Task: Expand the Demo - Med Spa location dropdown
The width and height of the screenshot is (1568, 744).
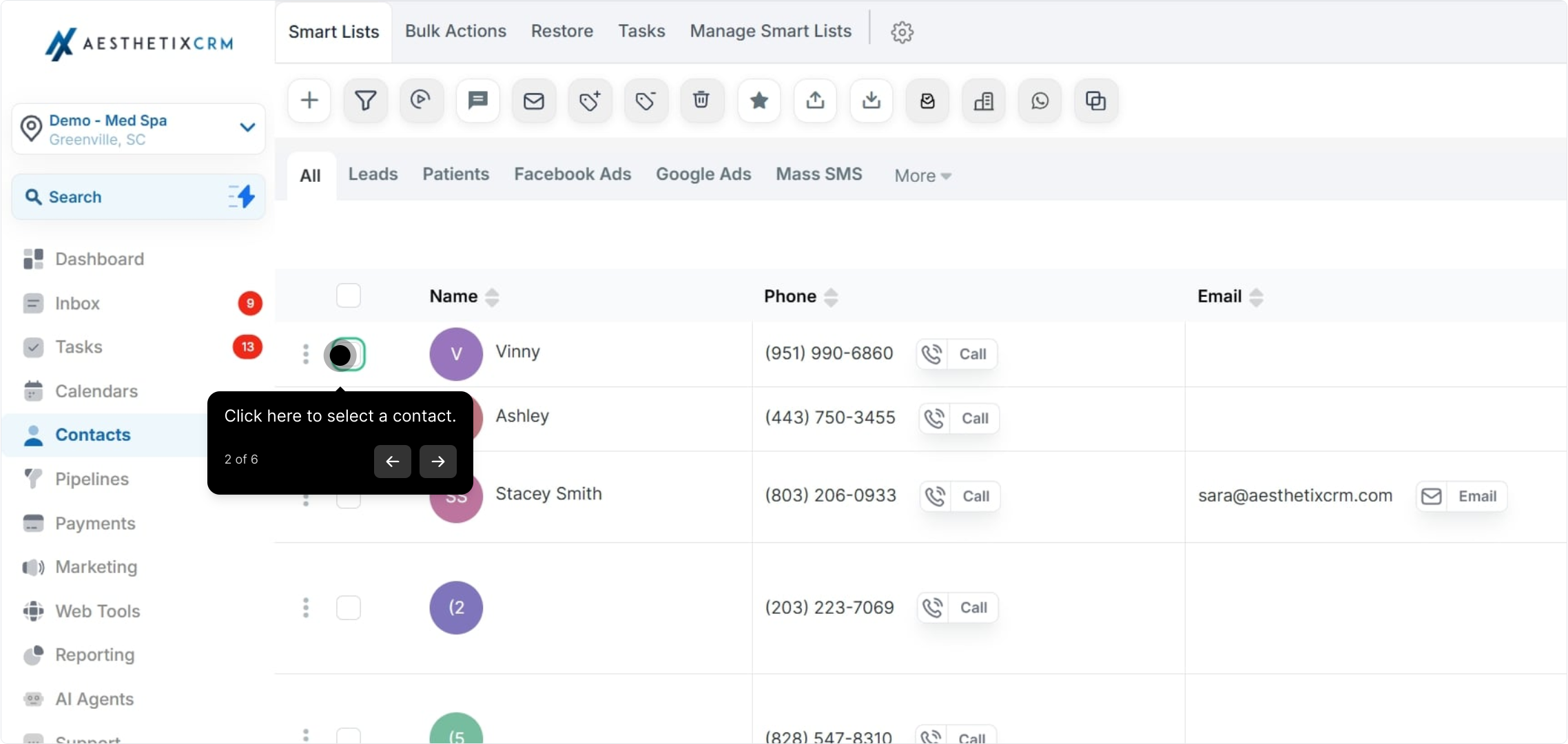Action: tap(138, 129)
